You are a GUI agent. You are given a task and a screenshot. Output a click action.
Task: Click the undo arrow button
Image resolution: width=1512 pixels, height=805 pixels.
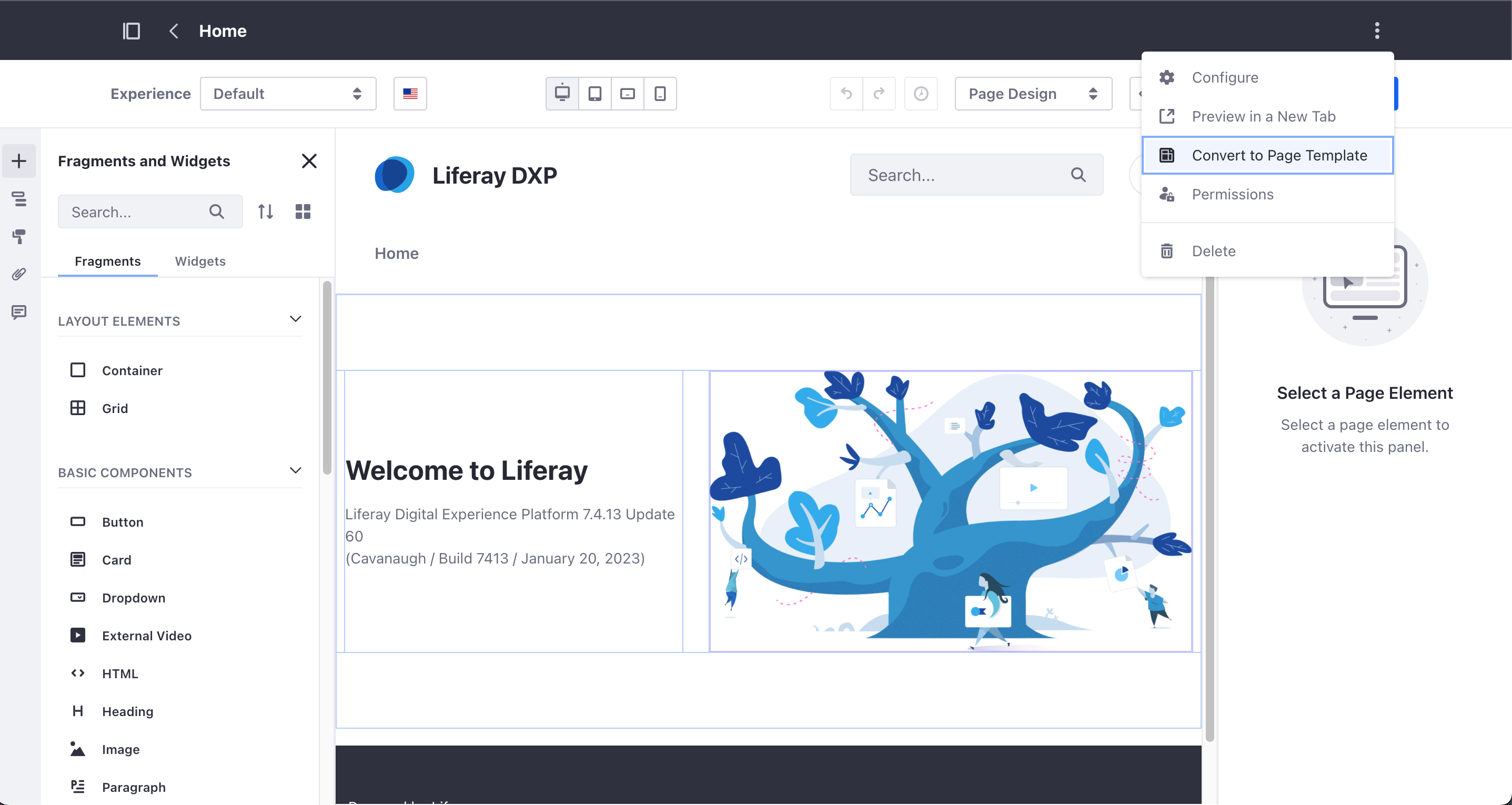click(x=846, y=93)
